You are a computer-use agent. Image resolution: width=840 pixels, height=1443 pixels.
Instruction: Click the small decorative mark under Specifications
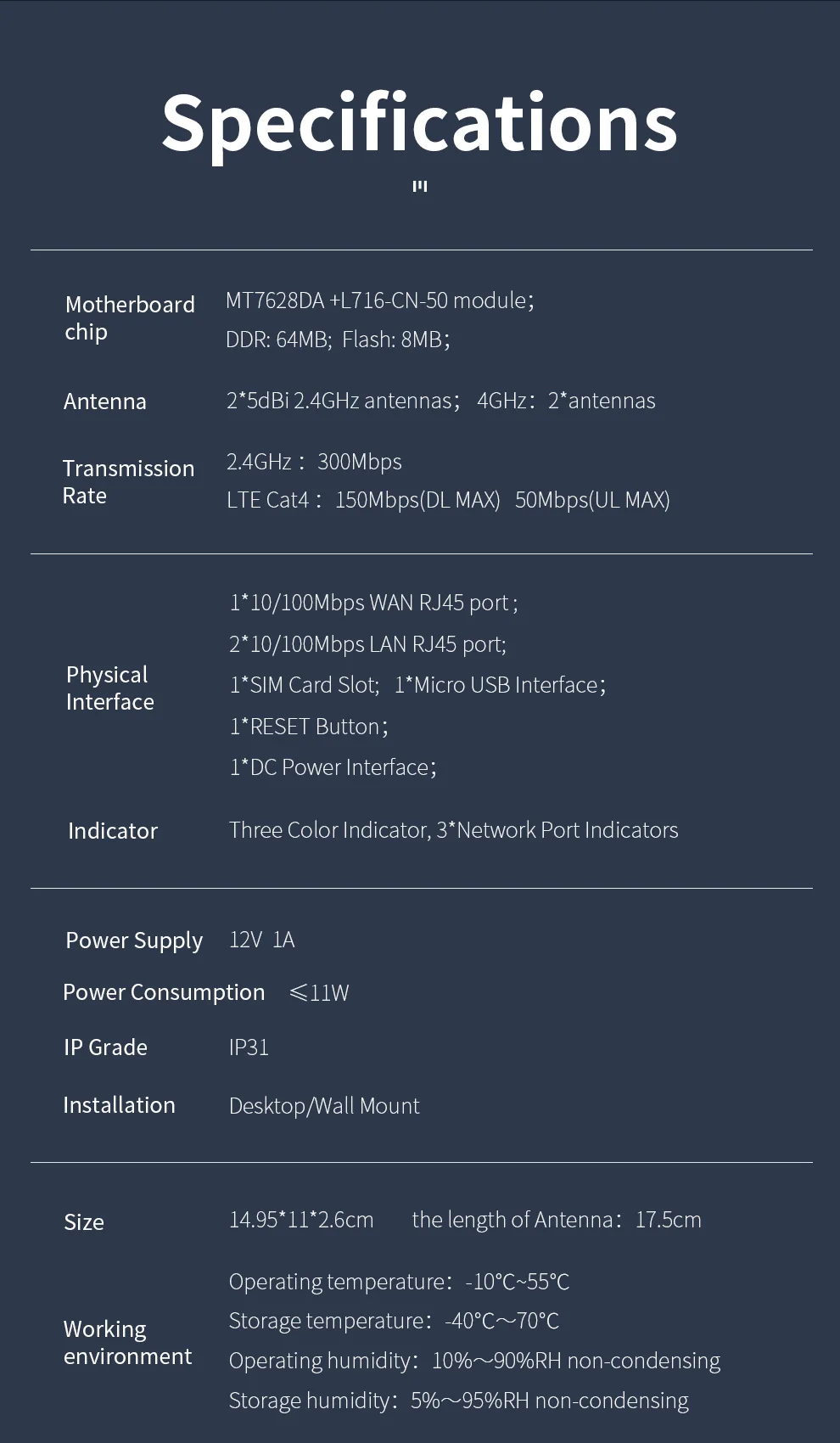tap(420, 186)
